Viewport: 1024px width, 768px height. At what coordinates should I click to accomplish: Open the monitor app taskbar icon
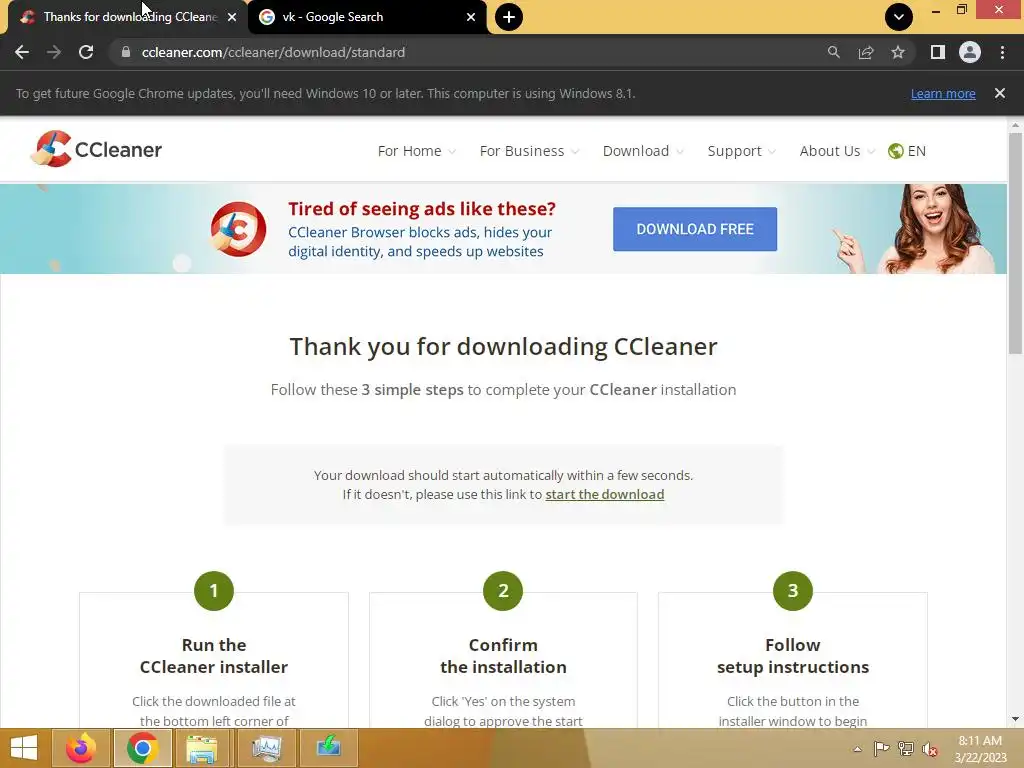[266, 748]
